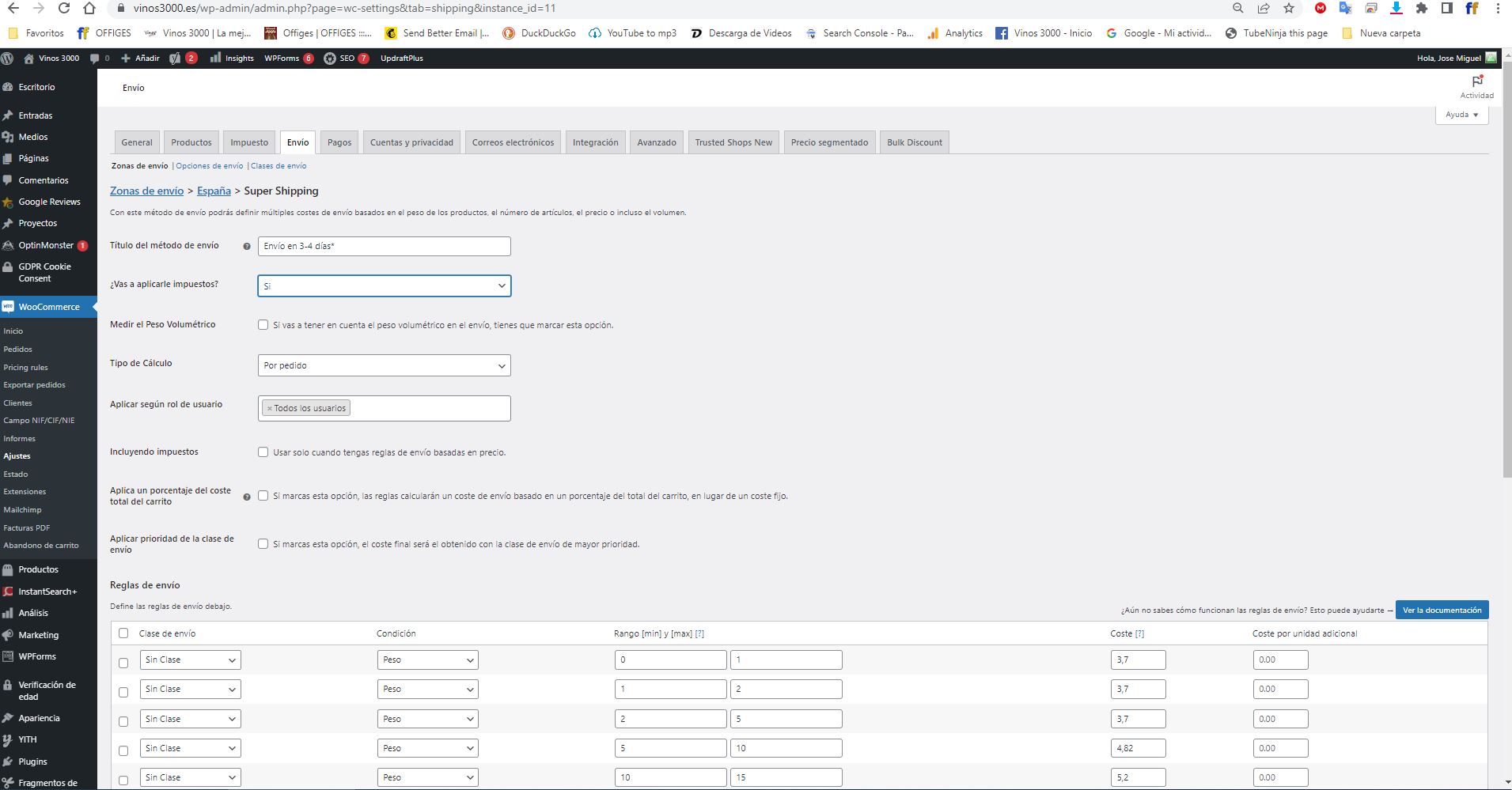
Task: Open Cuentas y privacidad tab
Action: (411, 142)
